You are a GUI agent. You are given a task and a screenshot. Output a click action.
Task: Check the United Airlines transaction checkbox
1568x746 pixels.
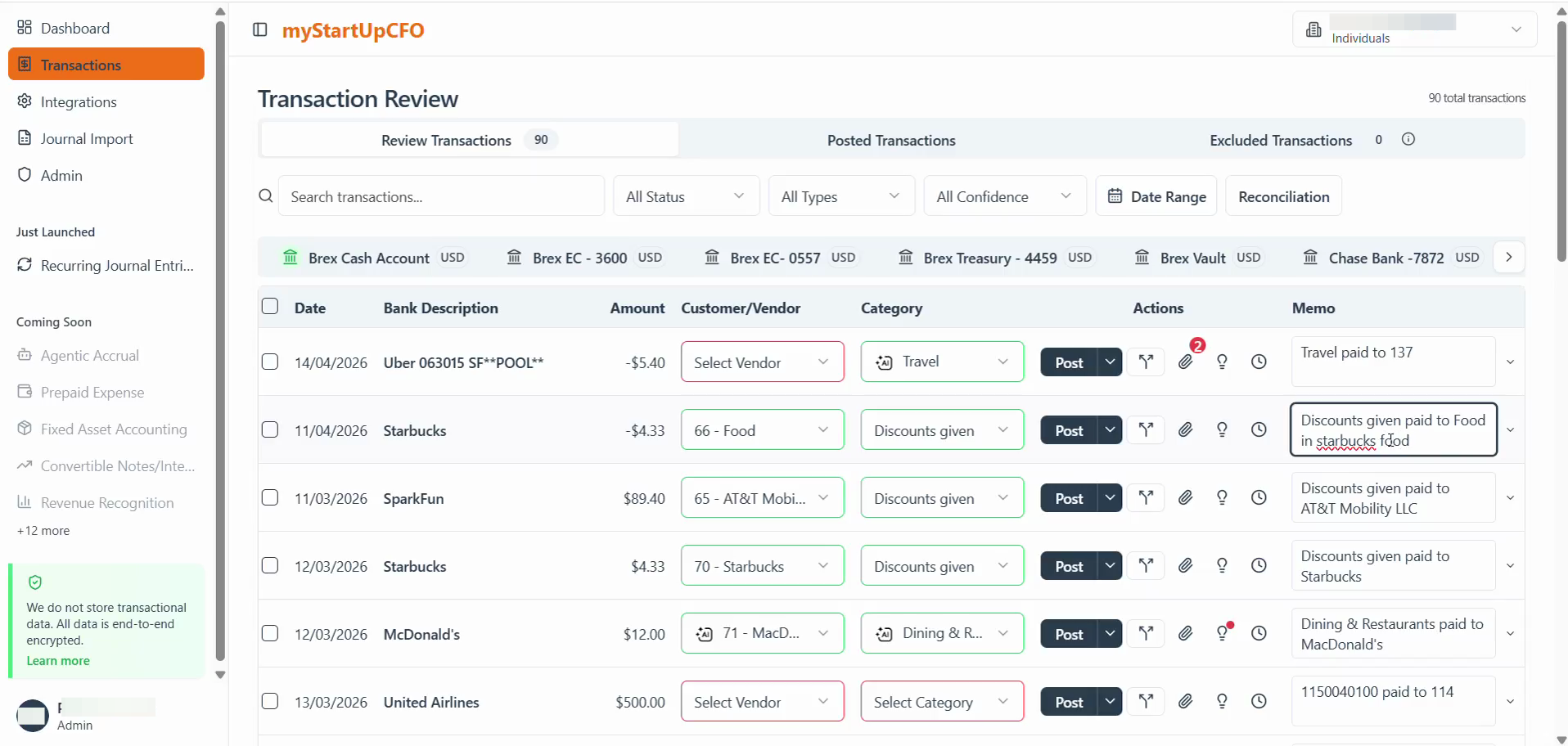click(270, 701)
